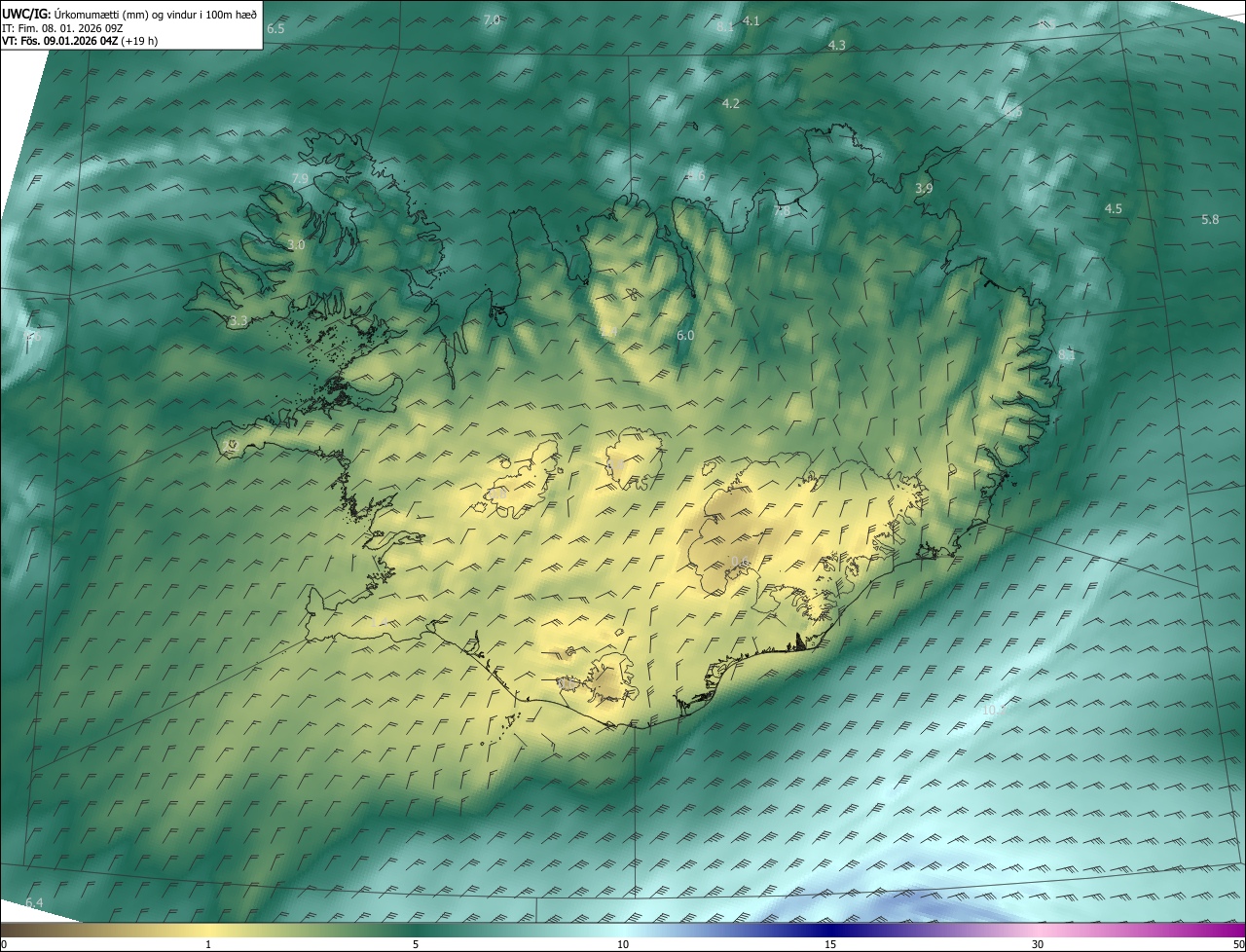Select the colorbar tick label "30"
This screenshot has width=1246, height=952.
point(1038,944)
